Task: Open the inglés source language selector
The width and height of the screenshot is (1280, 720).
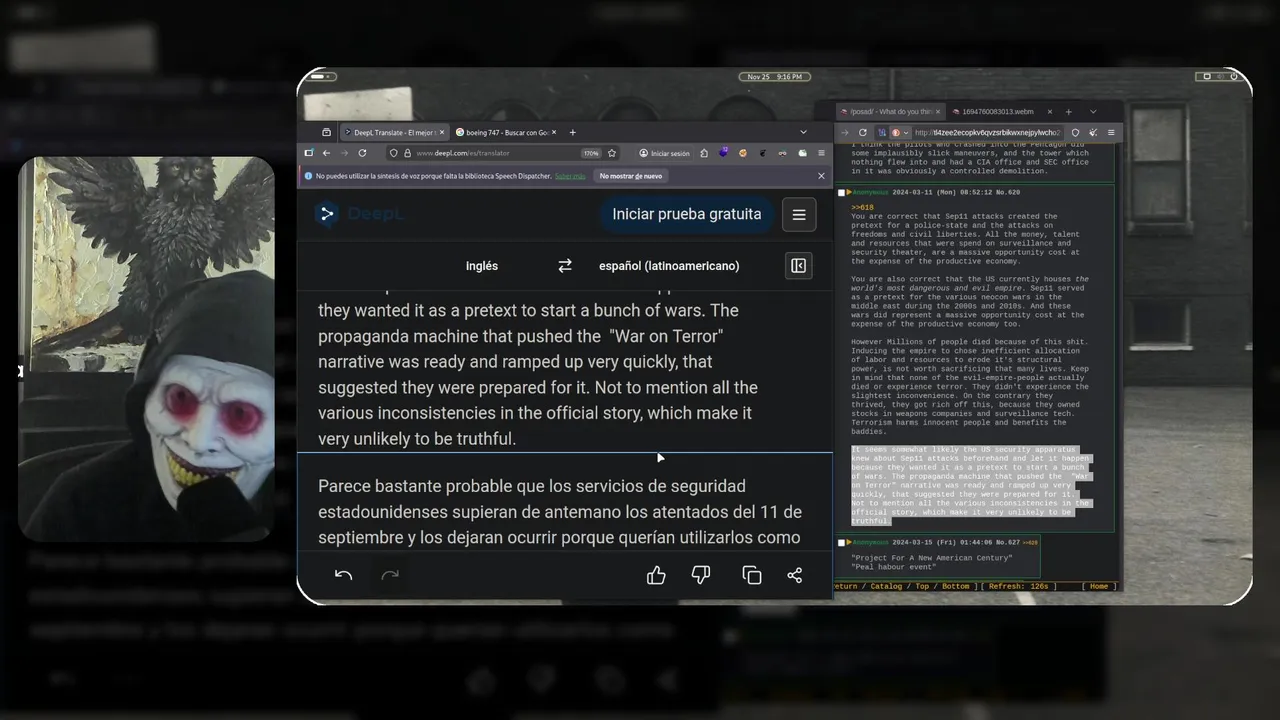Action: [x=482, y=266]
